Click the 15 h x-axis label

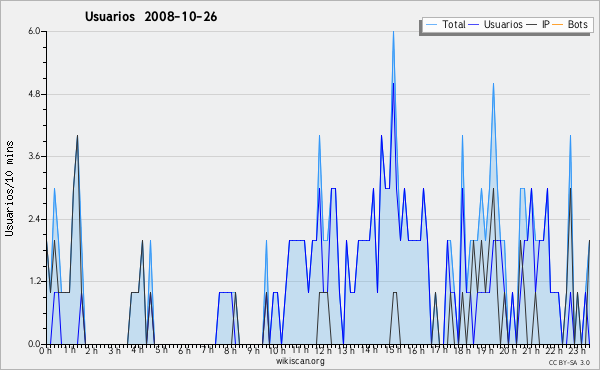[x=393, y=350]
